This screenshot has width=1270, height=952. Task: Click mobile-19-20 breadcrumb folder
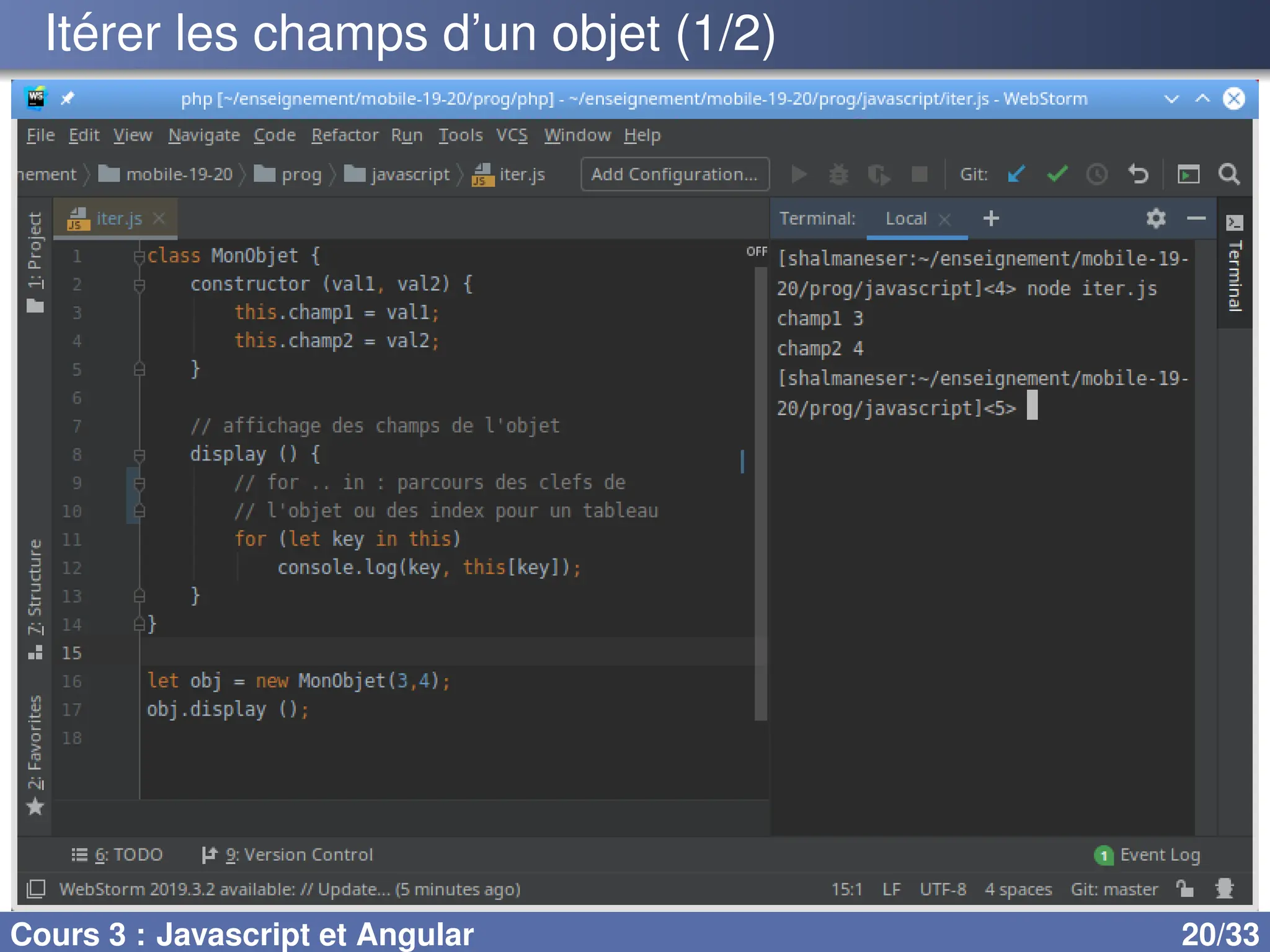[166, 175]
